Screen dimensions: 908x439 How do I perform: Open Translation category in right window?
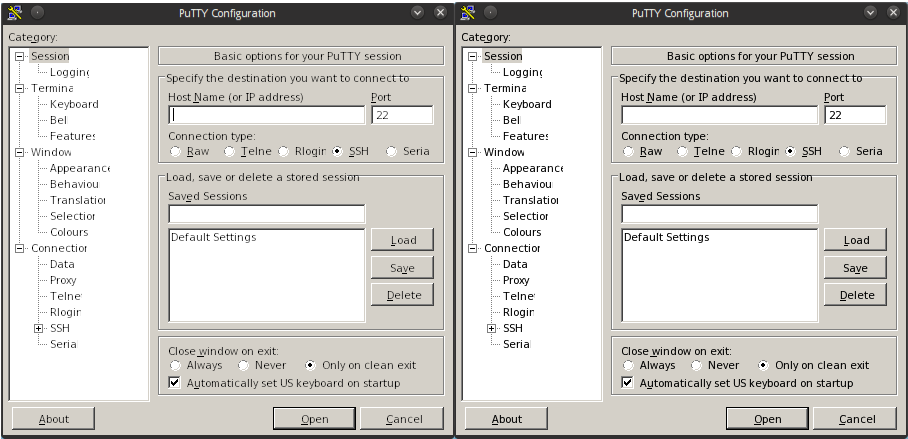530,200
